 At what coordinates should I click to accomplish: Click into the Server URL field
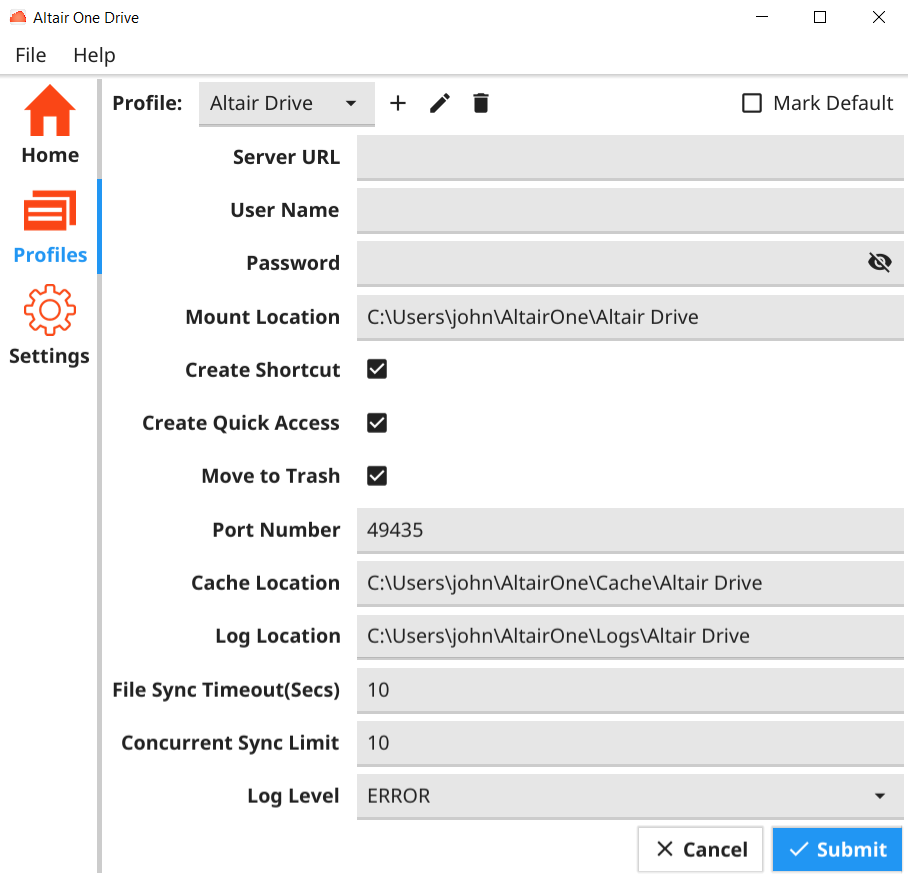click(x=630, y=157)
